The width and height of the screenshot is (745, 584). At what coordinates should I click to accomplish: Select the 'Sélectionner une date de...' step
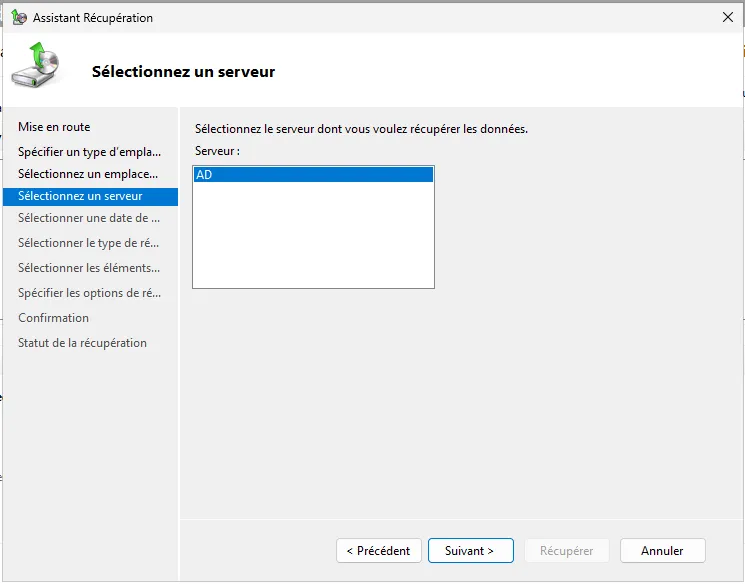89,218
